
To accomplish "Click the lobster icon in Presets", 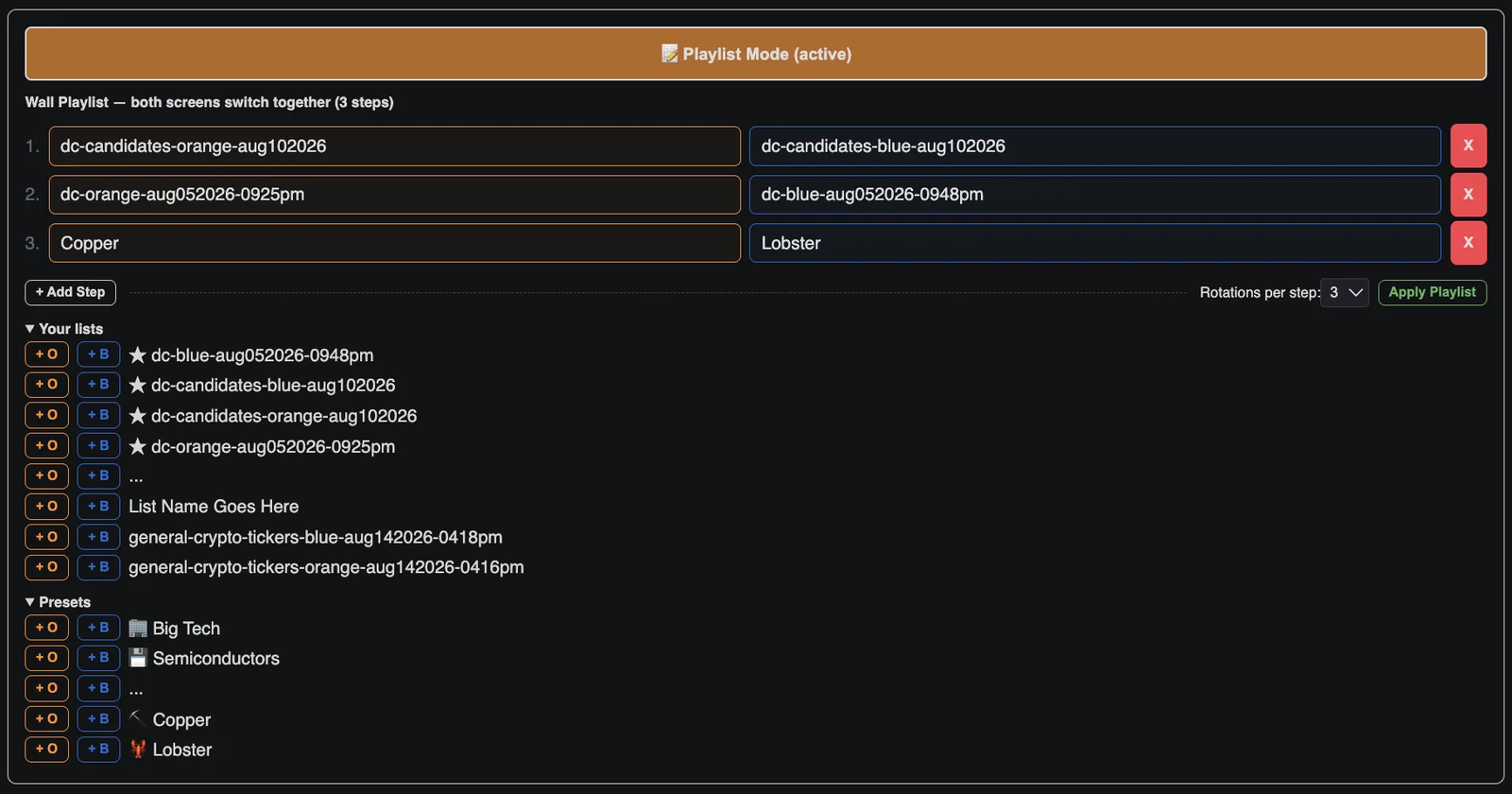I will coord(138,750).
